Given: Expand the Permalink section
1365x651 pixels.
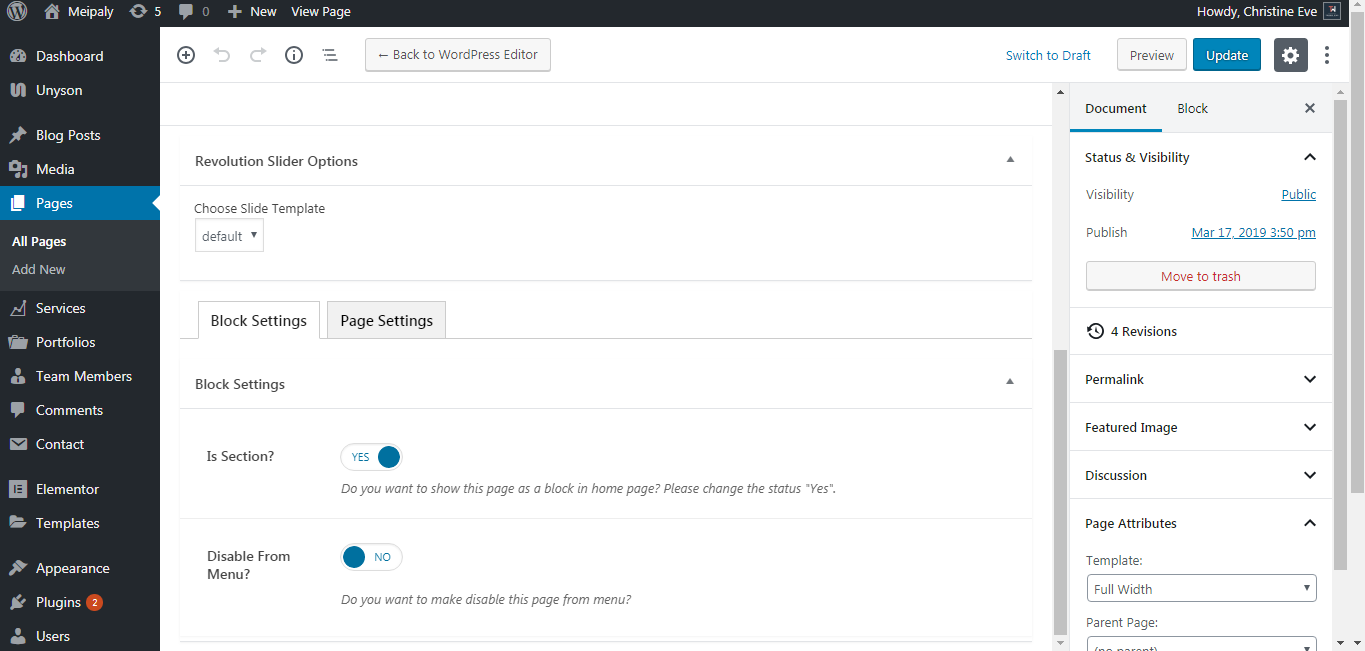Looking at the screenshot, I should tap(1310, 379).
